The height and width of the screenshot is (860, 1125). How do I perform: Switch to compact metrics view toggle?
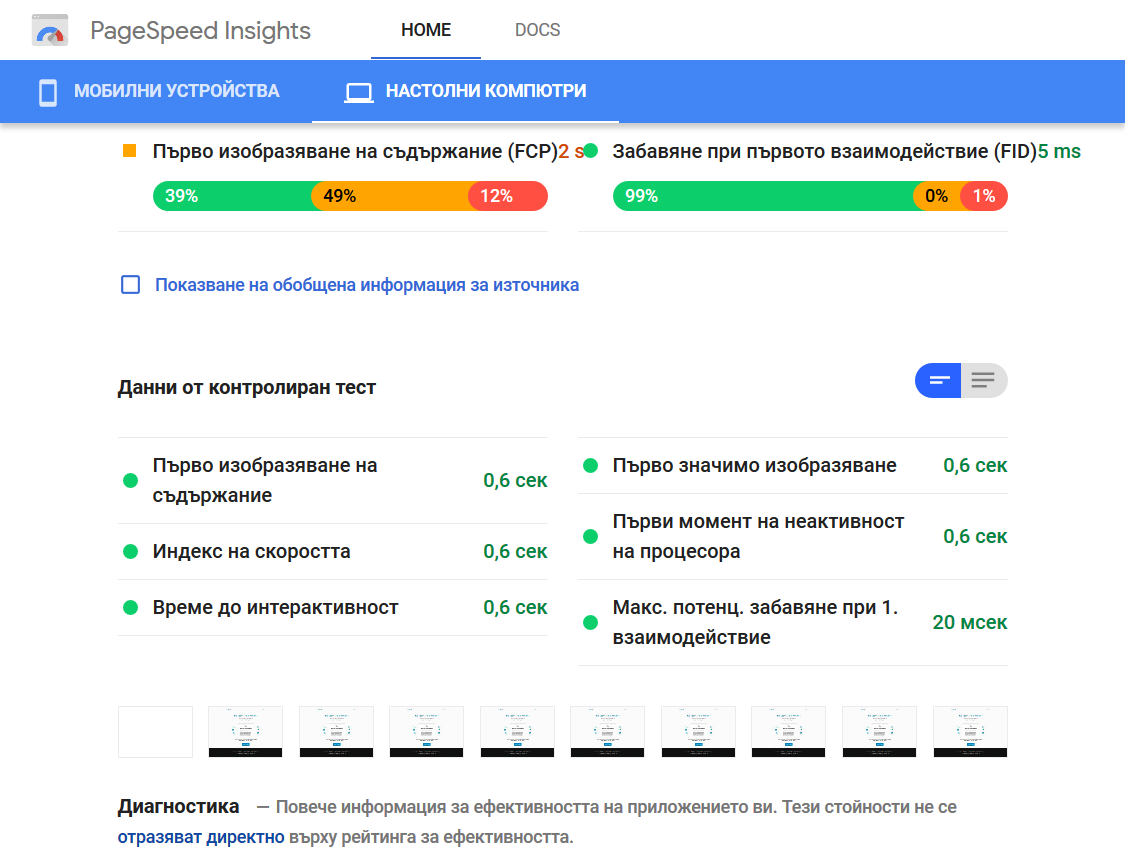click(938, 380)
